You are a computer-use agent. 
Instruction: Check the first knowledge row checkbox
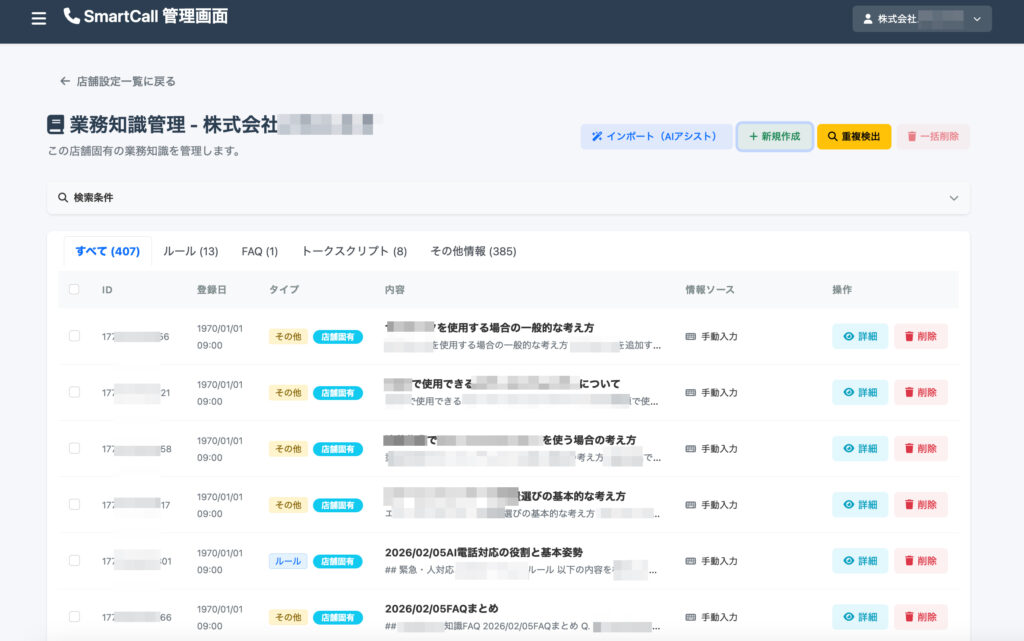(x=74, y=336)
